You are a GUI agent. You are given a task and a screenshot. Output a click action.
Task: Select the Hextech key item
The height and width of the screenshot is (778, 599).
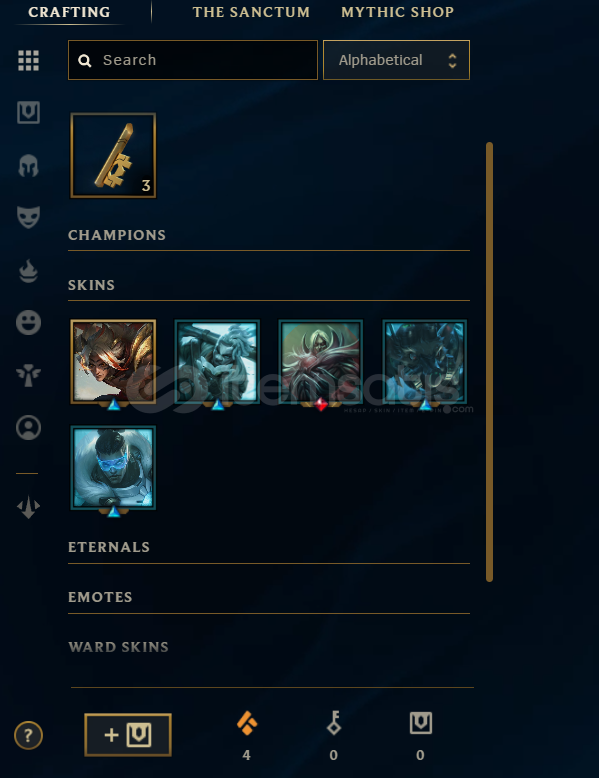tap(113, 155)
